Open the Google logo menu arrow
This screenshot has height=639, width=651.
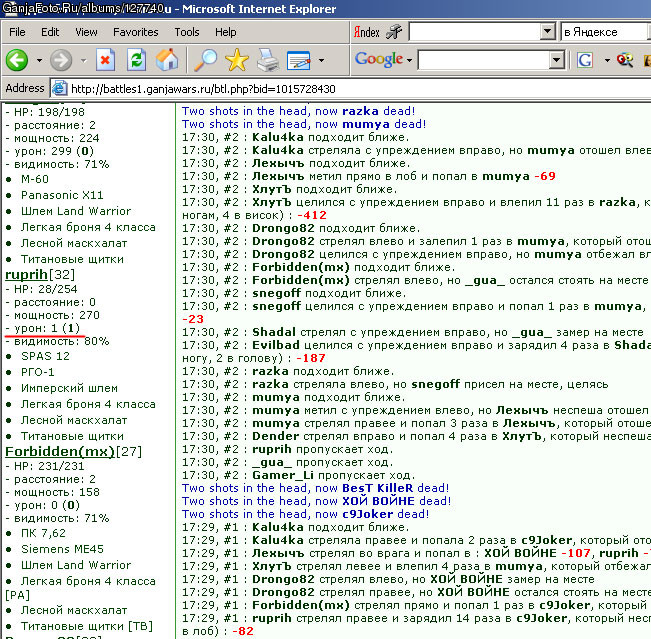tap(409, 61)
